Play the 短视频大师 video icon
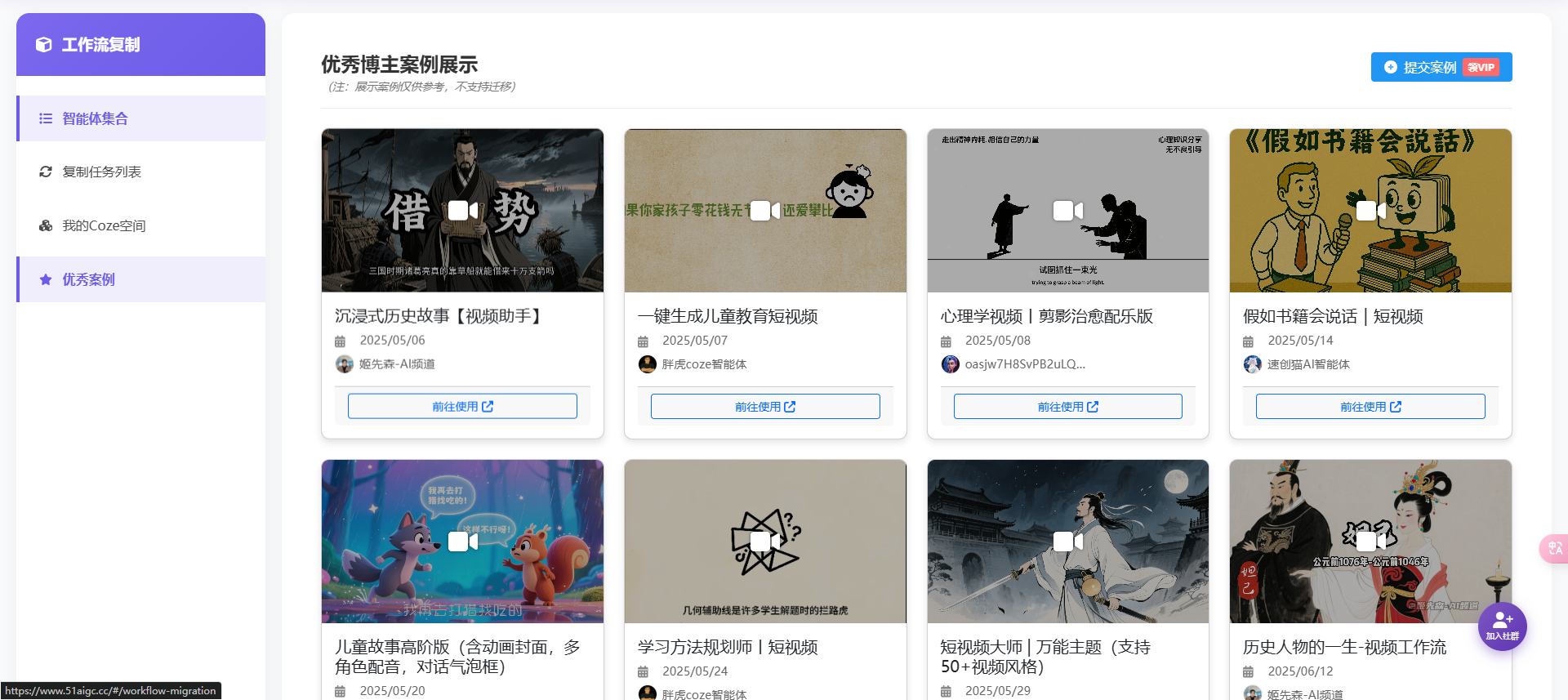This screenshot has width=1568, height=700. [x=1068, y=541]
